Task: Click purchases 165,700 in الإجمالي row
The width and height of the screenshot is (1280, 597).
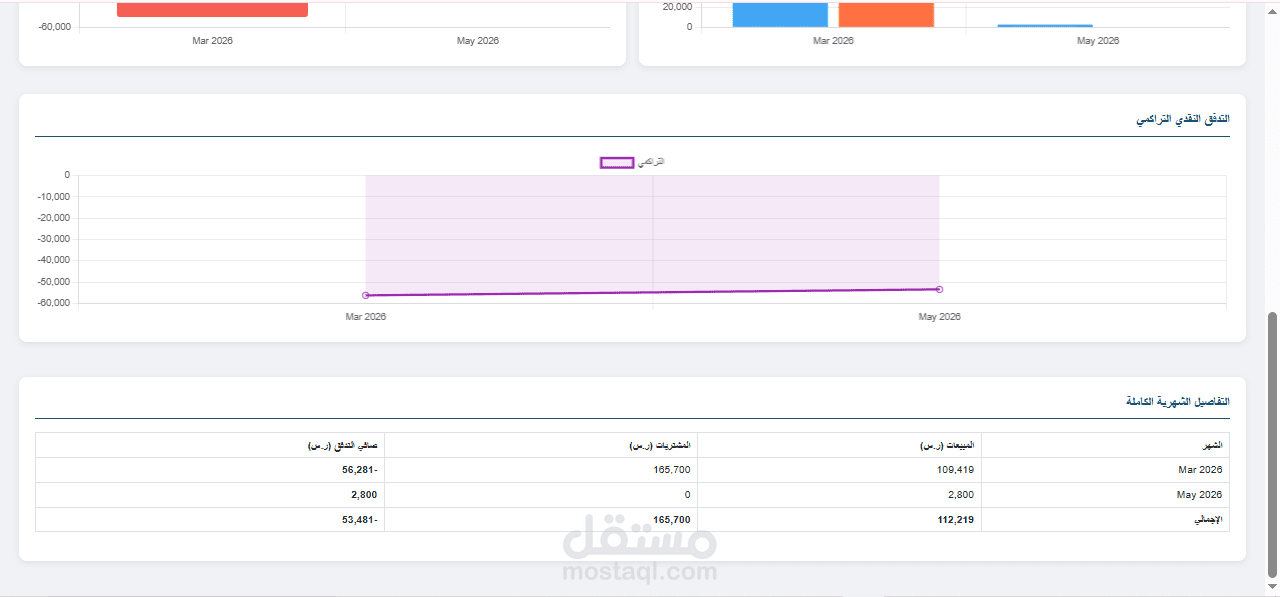Action: tap(671, 519)
